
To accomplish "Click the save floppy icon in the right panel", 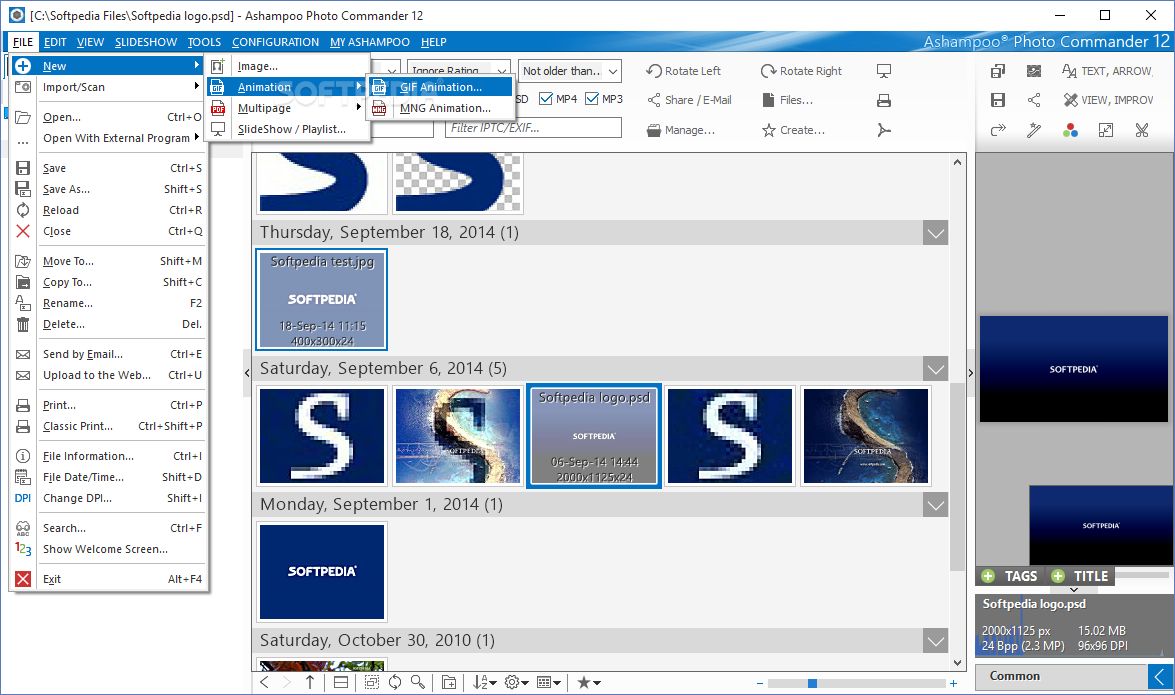I will click(997, 100).
